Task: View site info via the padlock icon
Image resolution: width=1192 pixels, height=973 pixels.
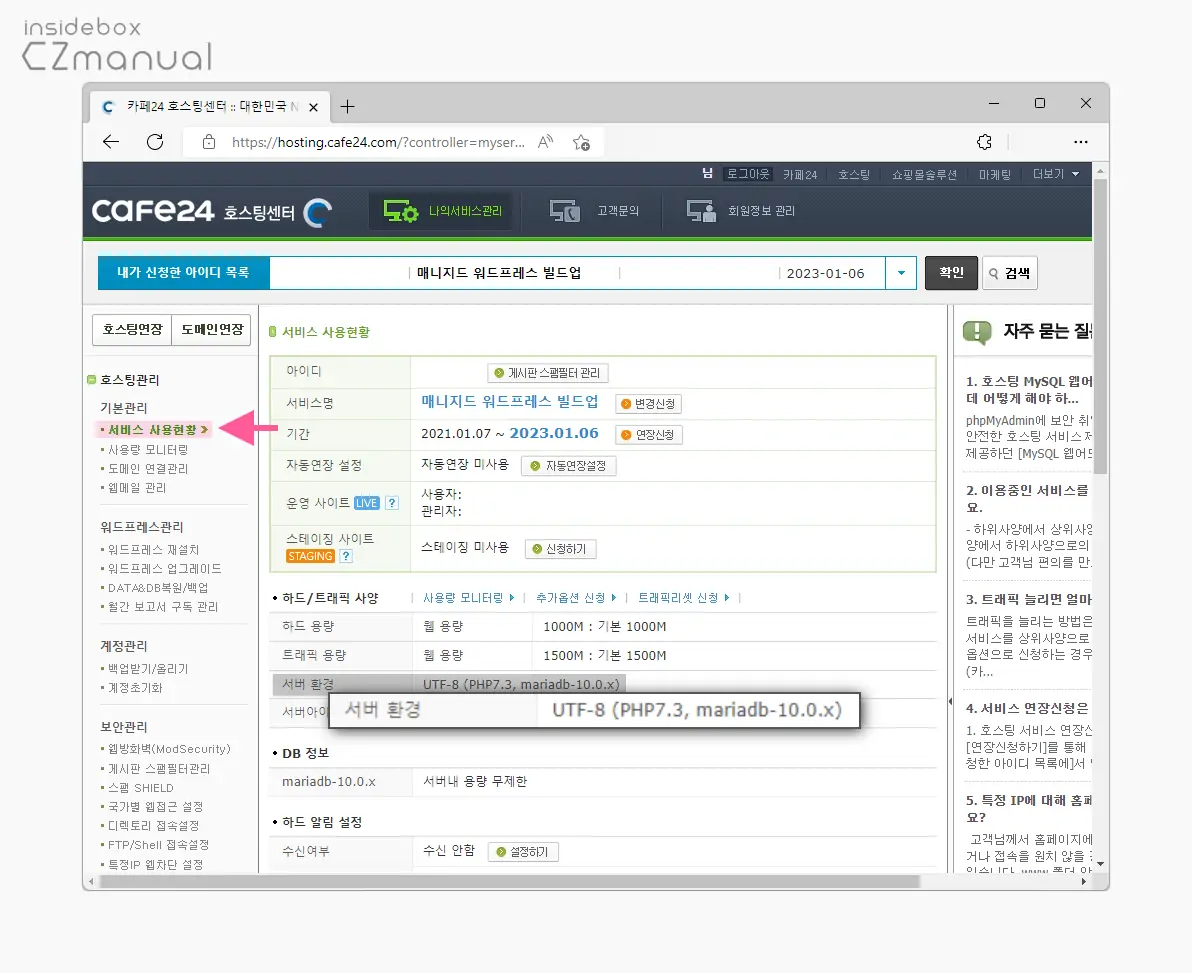Action: (x=209, y=142)
